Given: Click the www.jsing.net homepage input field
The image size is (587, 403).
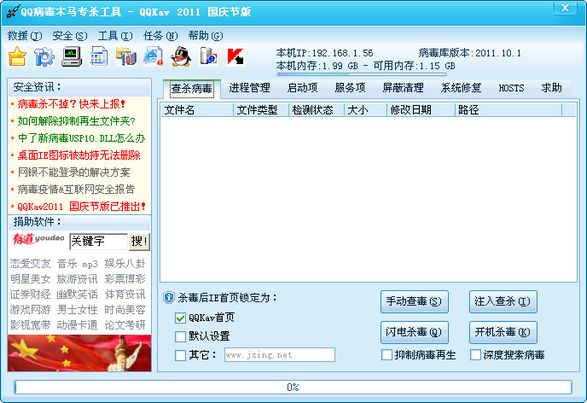Looking at the screenshot, I should 279,355.
